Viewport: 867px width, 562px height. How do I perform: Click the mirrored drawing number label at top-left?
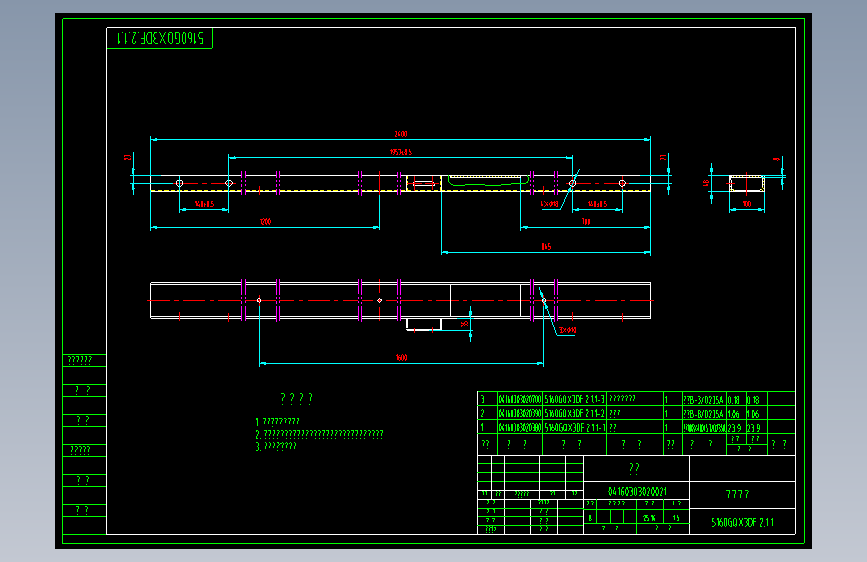tap(160, 38)
